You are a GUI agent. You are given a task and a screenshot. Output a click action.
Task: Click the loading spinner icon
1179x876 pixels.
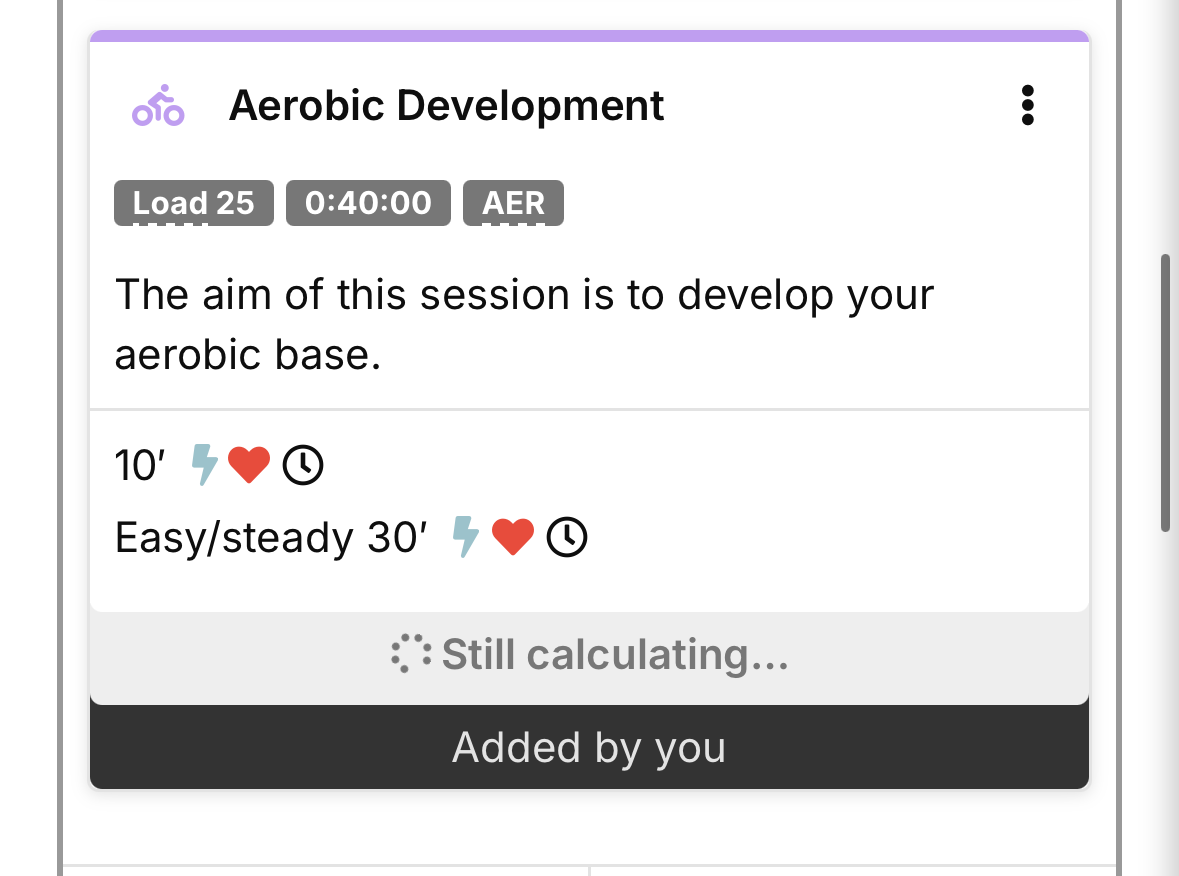pos(411,655)
